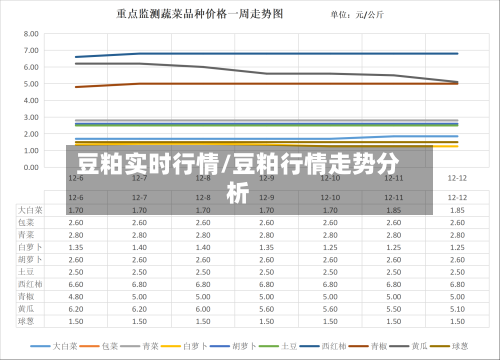Click 青椒 price 4.80 in 12-6 column
Image resolution: width=500 pixels, height=360 pixels.
(76, 297)
